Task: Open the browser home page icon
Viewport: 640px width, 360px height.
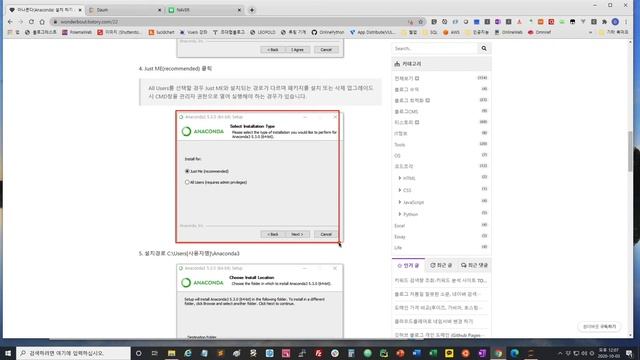Action: (x=42, y=22)
